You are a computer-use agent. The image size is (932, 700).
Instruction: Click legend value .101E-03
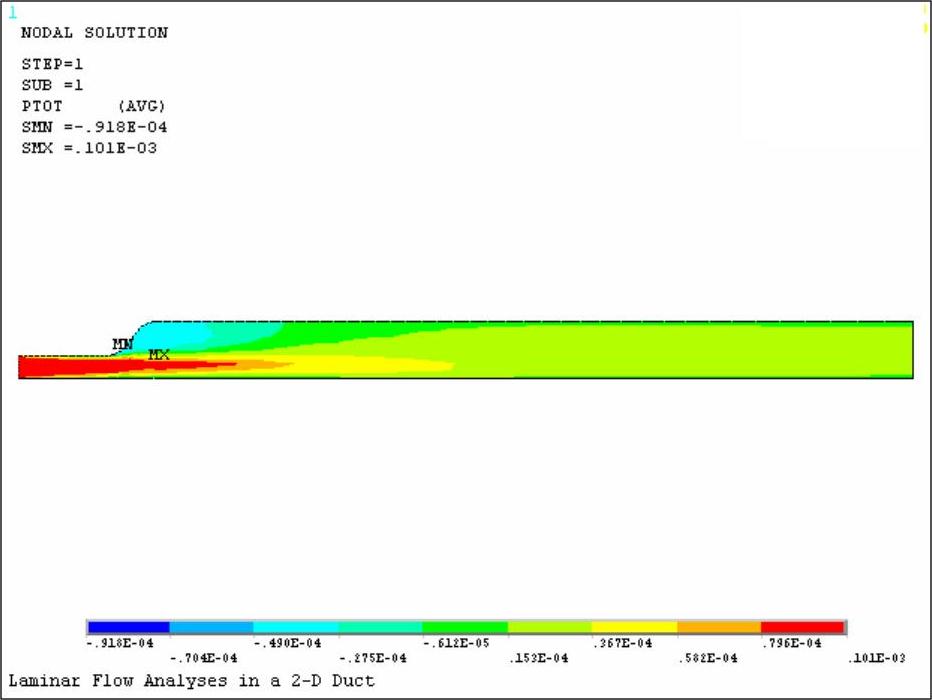[876, 658]
